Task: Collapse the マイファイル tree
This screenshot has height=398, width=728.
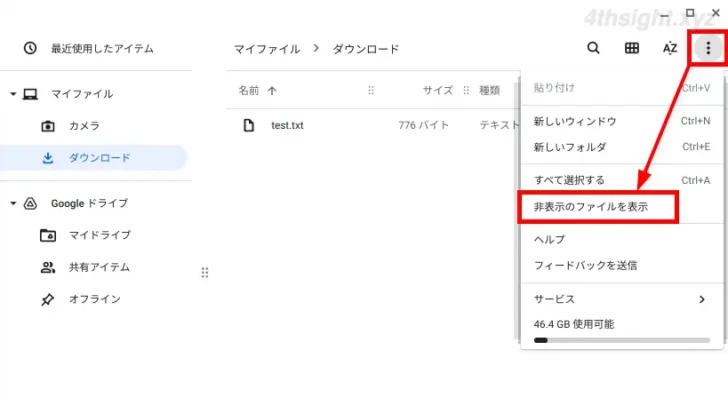Action: pyautogui.click(x=13, y=94)
